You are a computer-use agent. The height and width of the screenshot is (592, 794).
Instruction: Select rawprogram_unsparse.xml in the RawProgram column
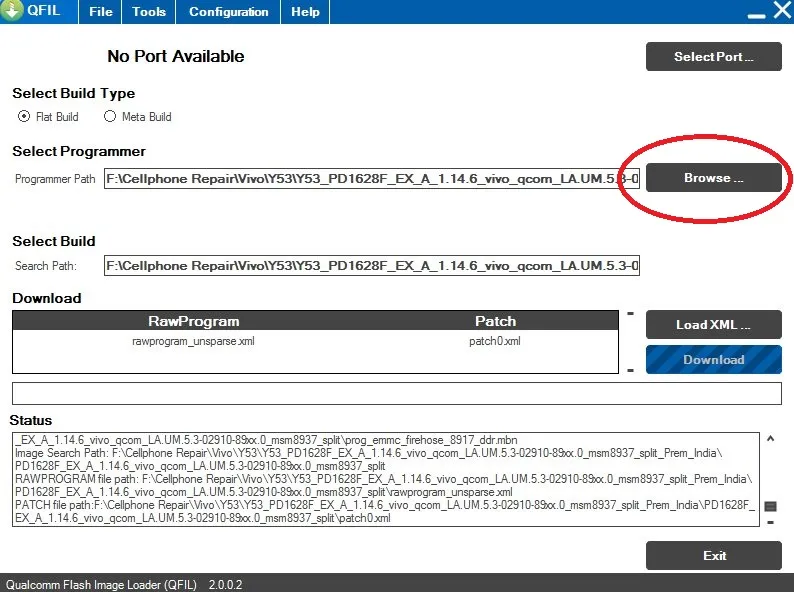click(x=193, y=341)
